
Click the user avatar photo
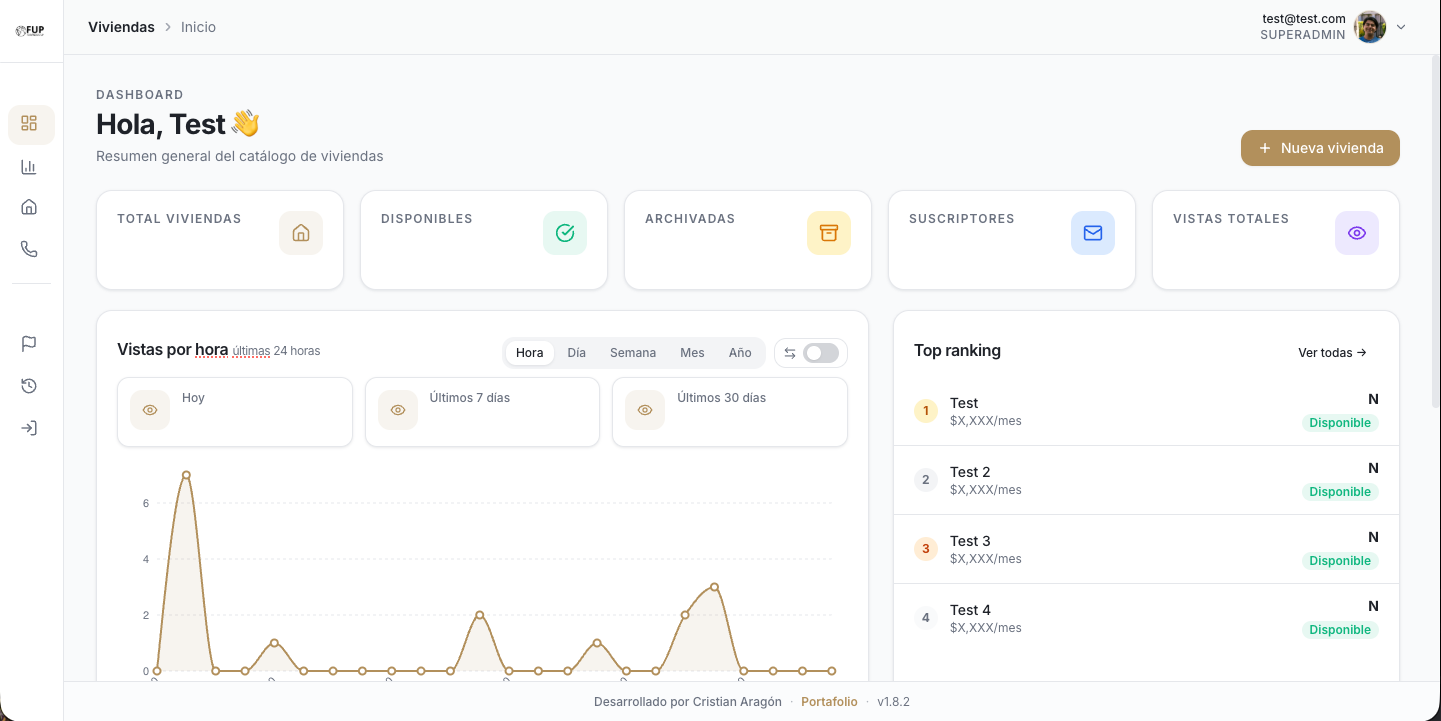tap(1370, 27)
